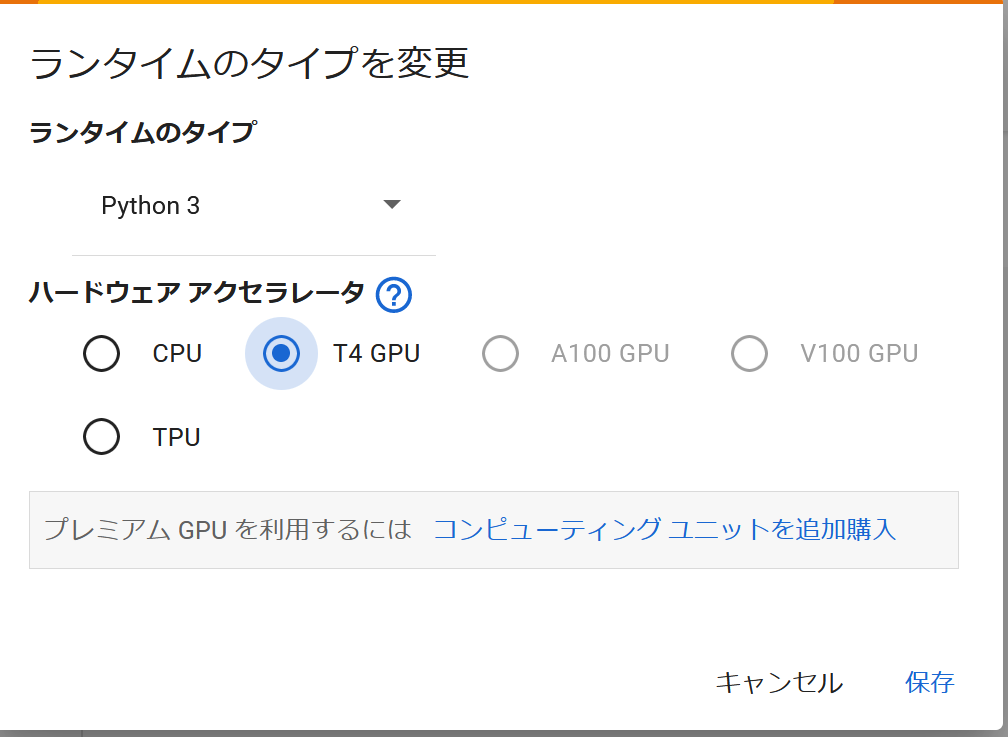Select the T4 GPU radio button
The height and width of the screenshot is (737, 1008).
(281, 354)
